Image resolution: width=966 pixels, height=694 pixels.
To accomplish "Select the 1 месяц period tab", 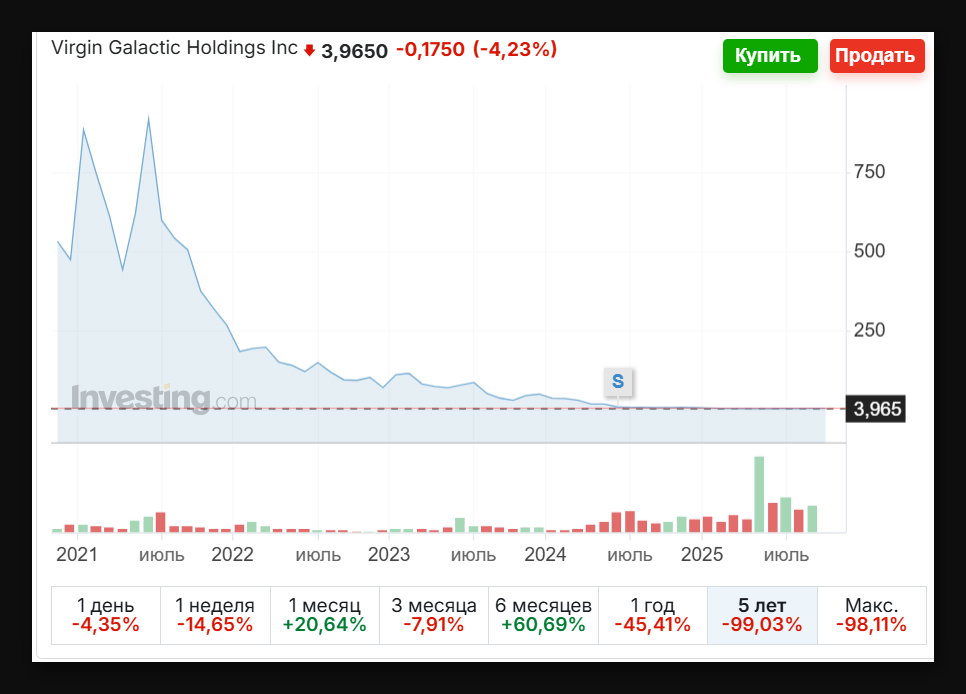I will 325,615.
